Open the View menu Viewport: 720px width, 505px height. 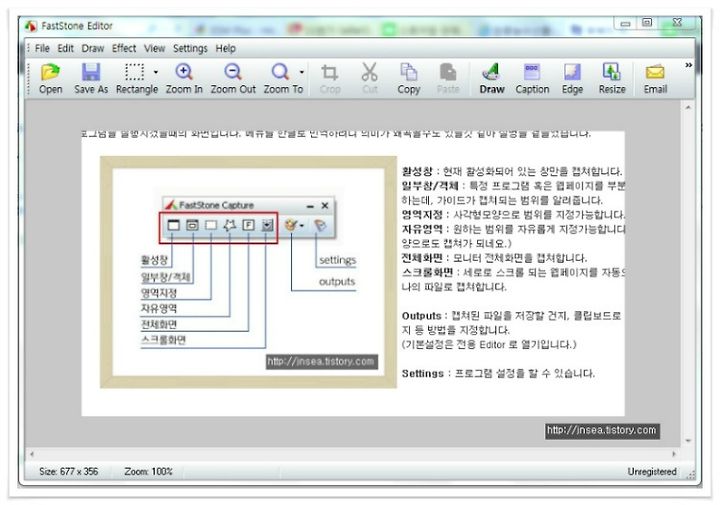[154, 48]
